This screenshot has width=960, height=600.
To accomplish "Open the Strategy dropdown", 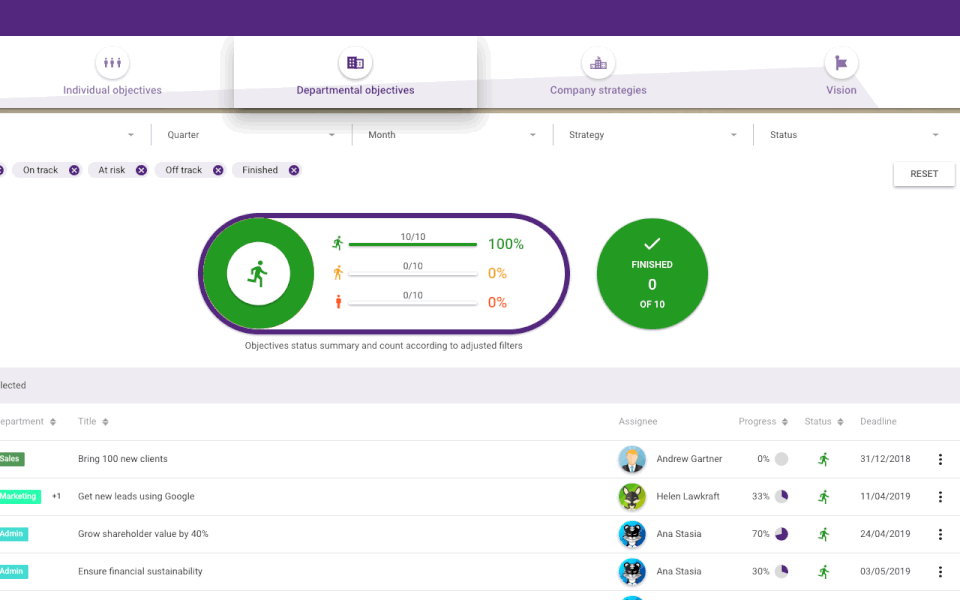I will pyautogui.click(x=653, y=135).
